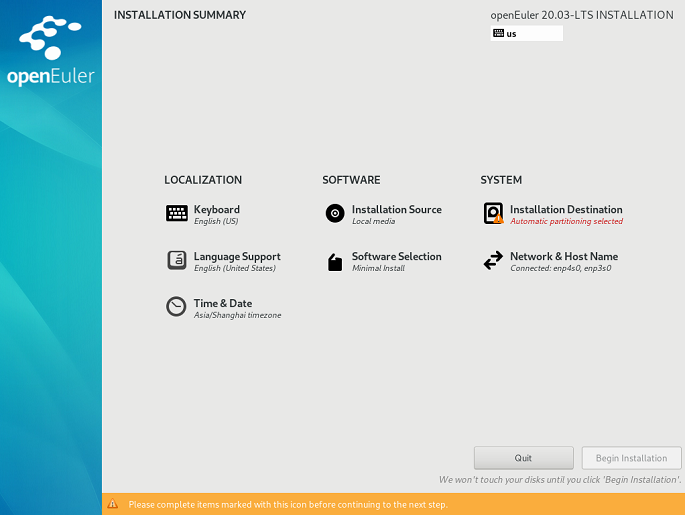Select the 'Installation Destination' title text
The height and width of the screenshot is (515, 685).
566,209
